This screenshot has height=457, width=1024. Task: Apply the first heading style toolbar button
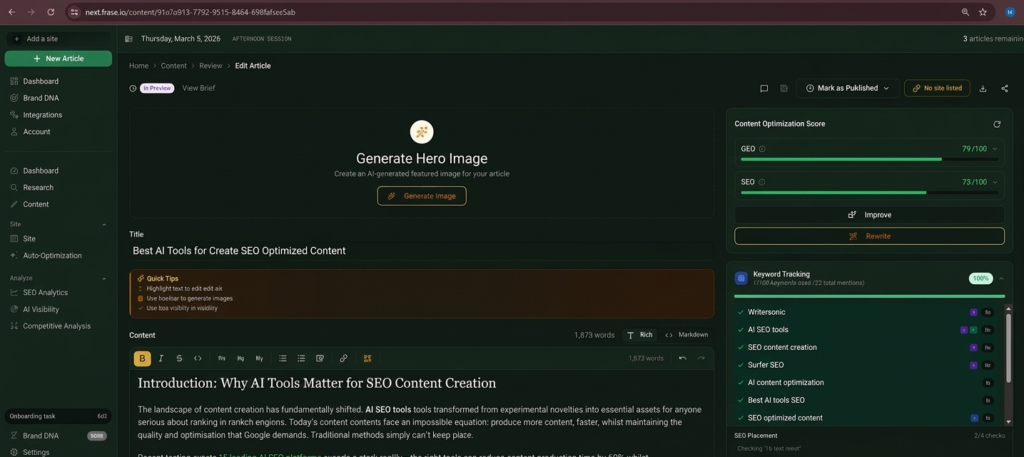coord(221,358)
